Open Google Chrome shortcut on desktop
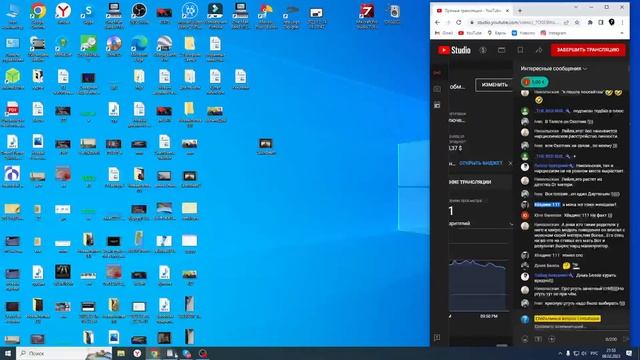The height and width of the screenshot is (360, 640). [x=38, y=12]
